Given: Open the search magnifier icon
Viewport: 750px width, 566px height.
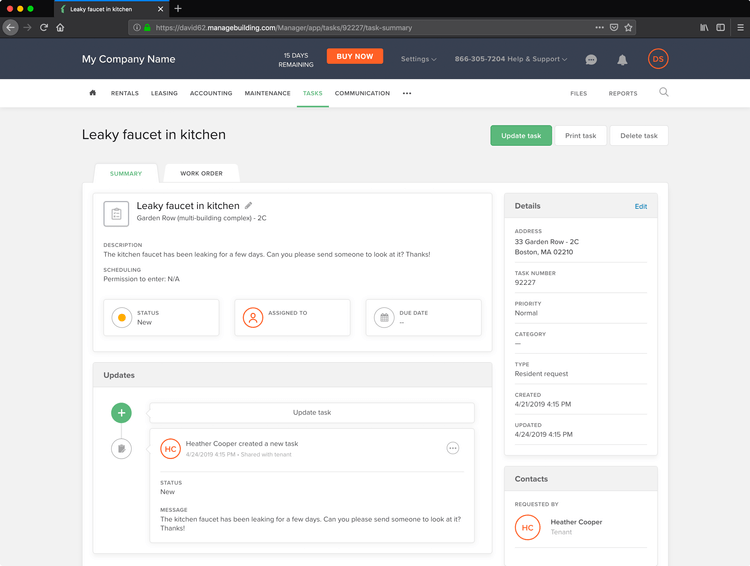Looking at the screenshot, I should click(x=663, y=92).
